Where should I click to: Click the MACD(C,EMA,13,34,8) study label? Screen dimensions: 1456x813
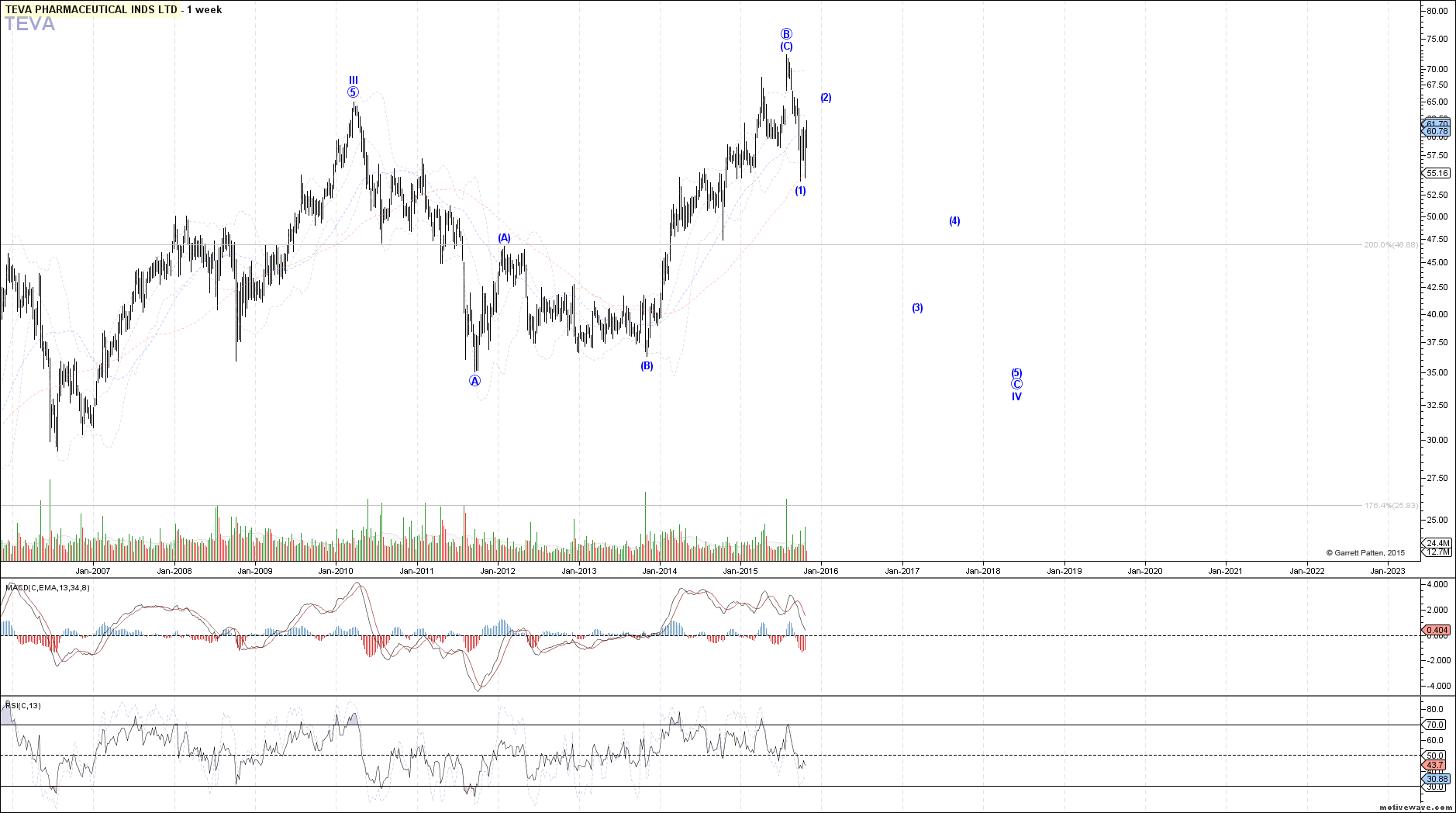47,587
